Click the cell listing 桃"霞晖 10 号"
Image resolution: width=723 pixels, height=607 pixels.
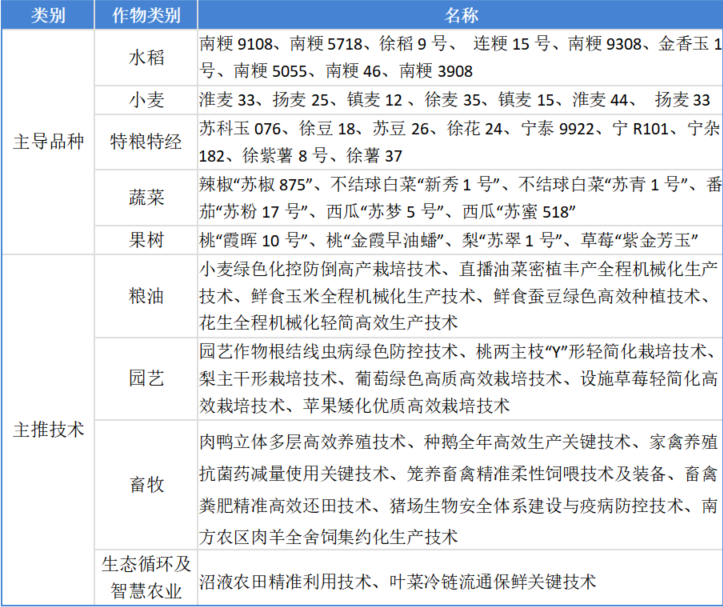click(x=459, y=240)
